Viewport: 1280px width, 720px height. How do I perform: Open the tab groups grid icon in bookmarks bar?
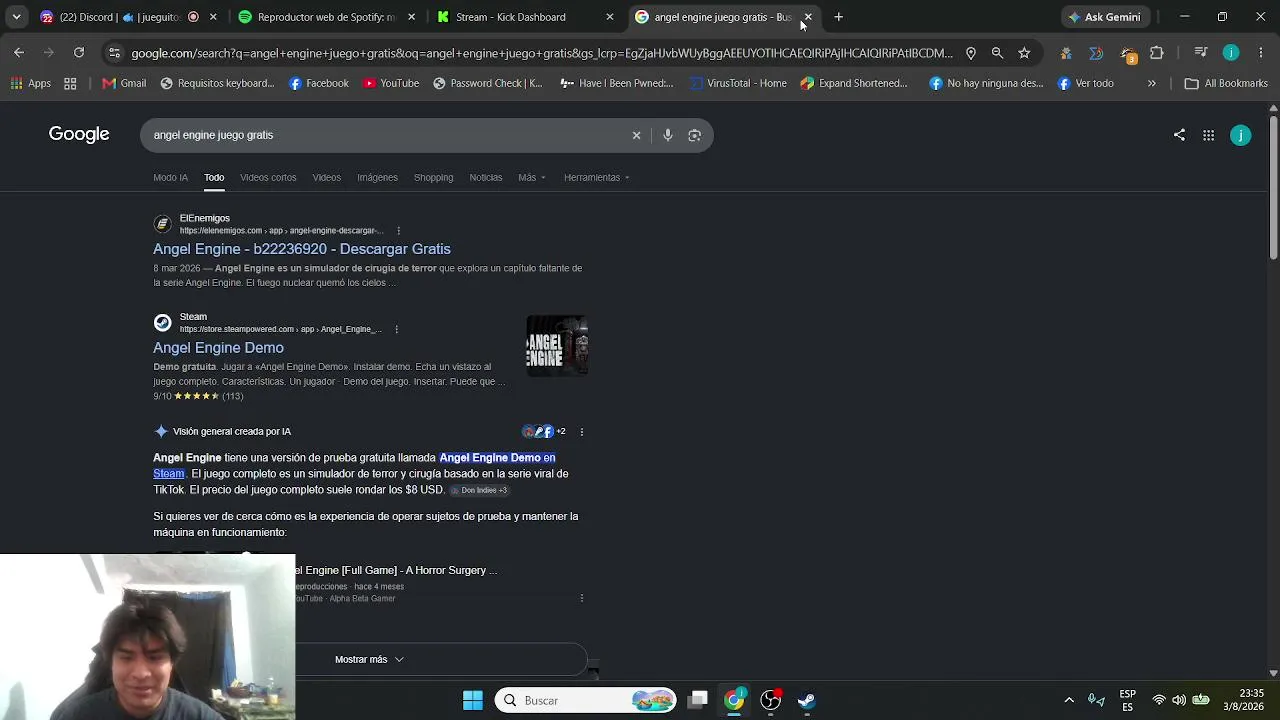[70, 84]
